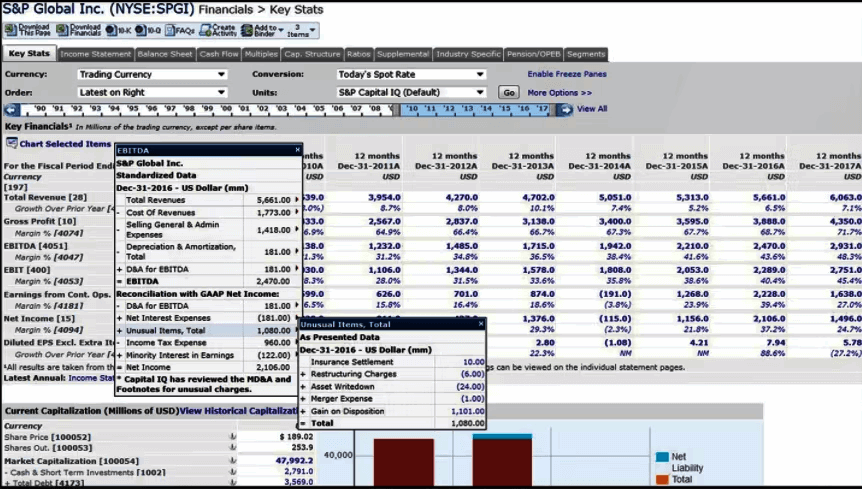This screenshot has width=862, height=489.
Task: Click the Total Revenue [28] row label
Action: tap(45, 197)
